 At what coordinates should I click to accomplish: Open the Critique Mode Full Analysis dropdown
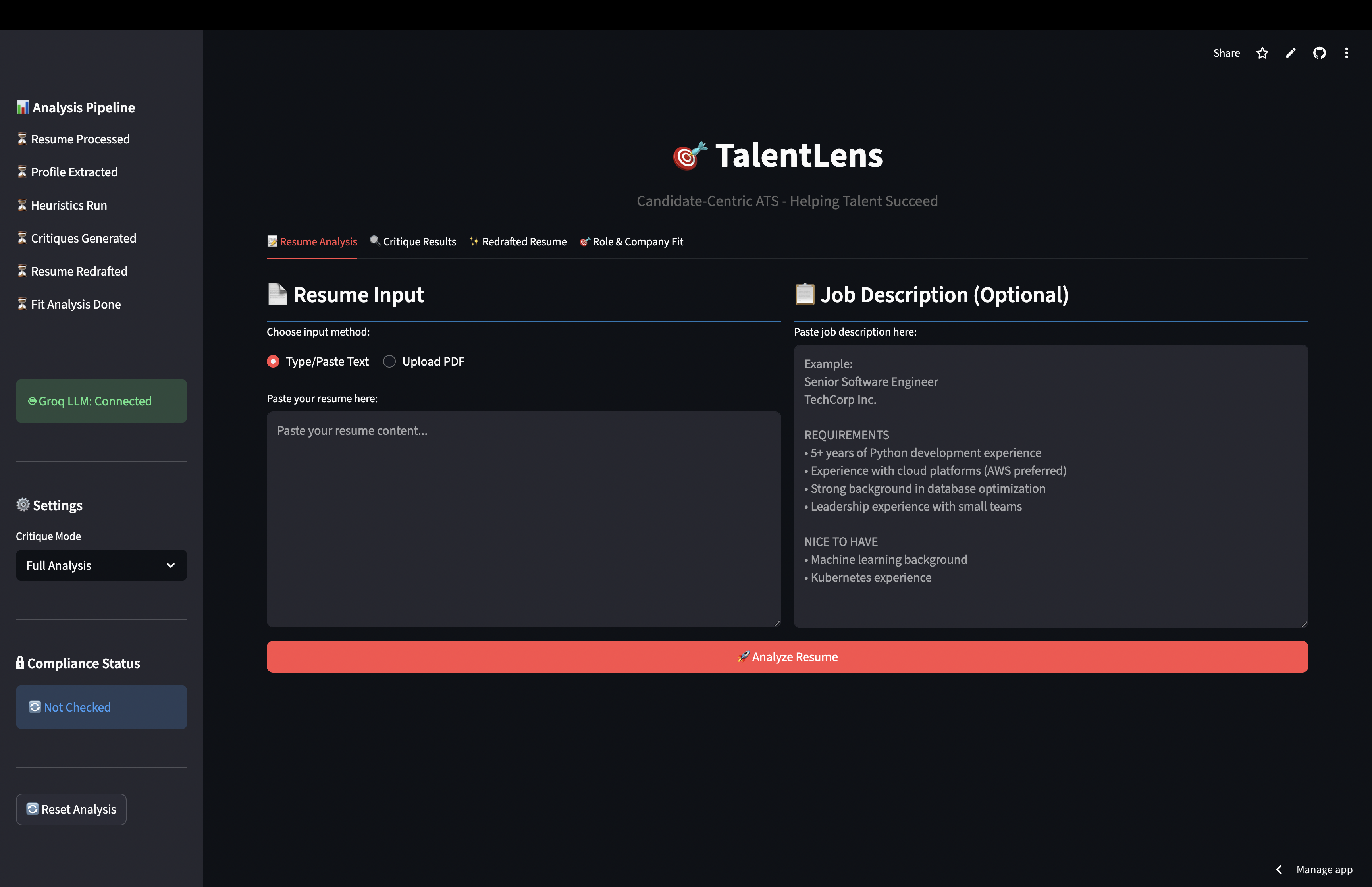coord(101,566)
